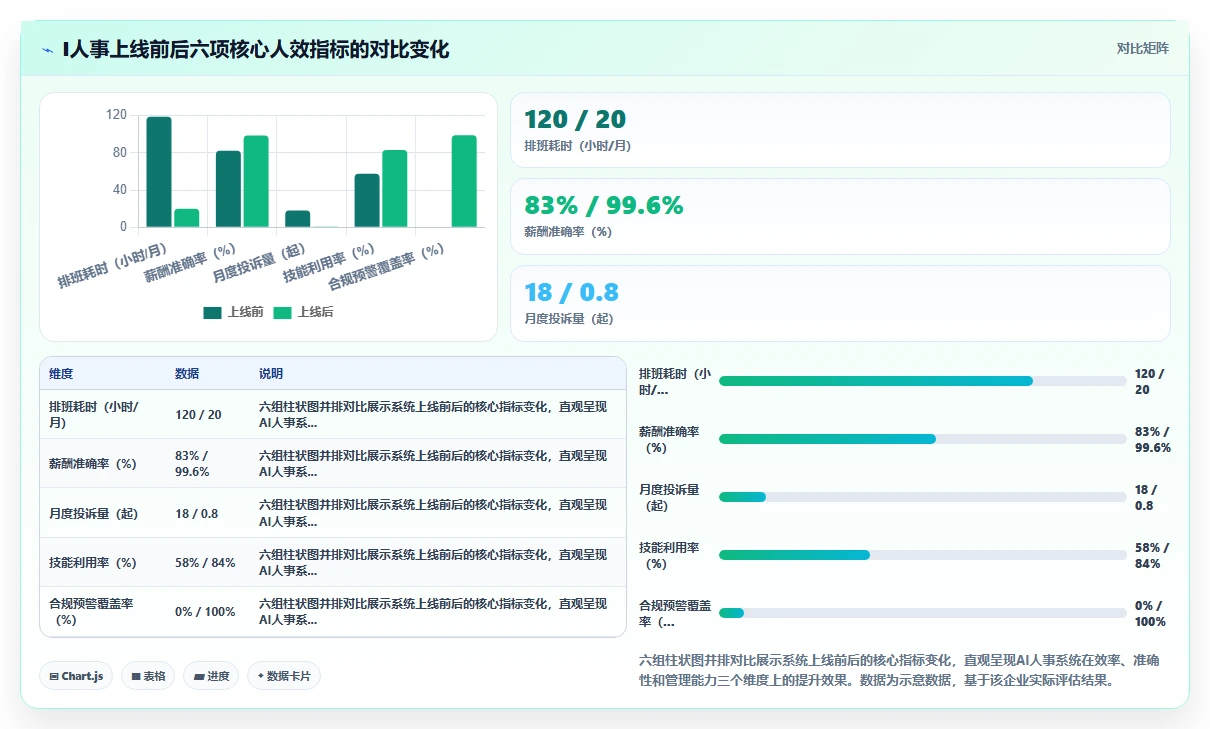
Task: Click the 技能利用率（%） table row cell
Action: 102,562
